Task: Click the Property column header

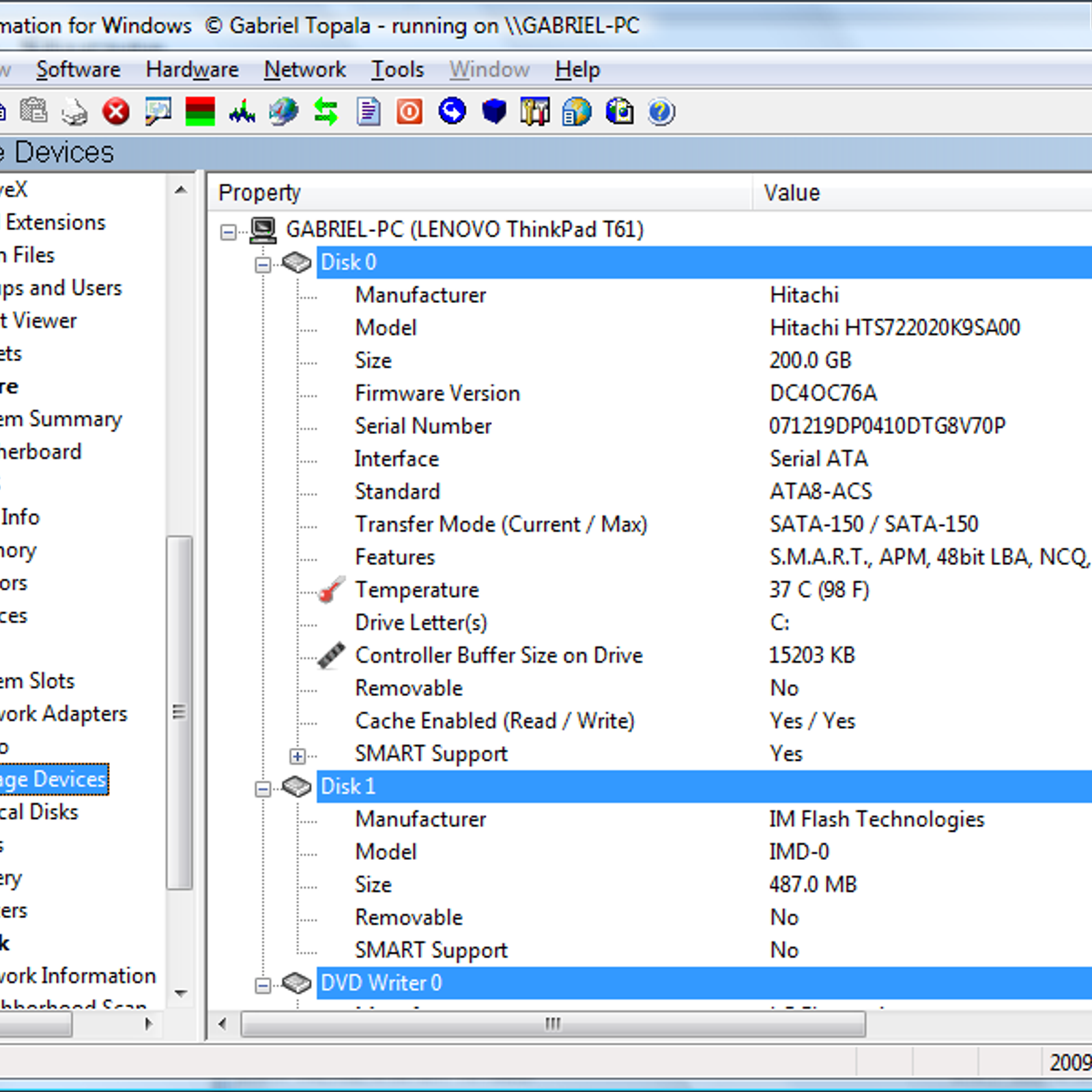Action: (x=480, y=192)
